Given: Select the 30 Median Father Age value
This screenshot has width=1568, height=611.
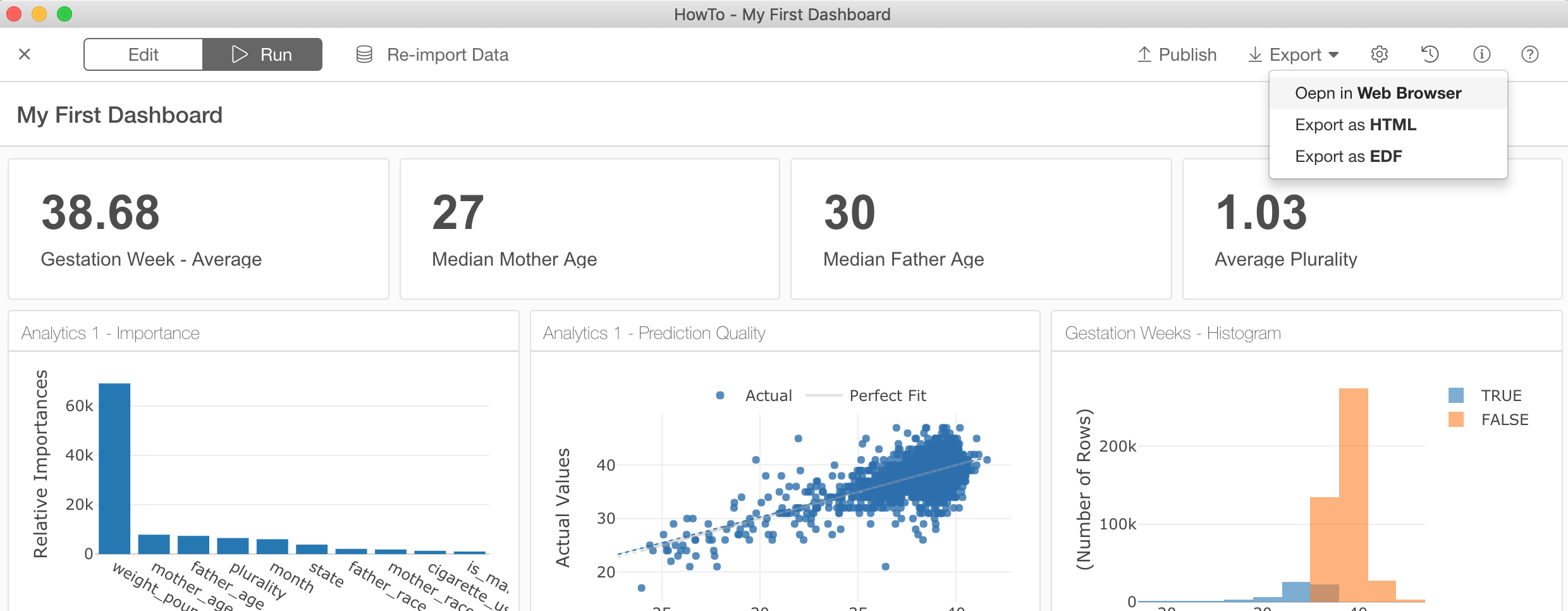Looking at the screenshot, I should pos(850,213).
